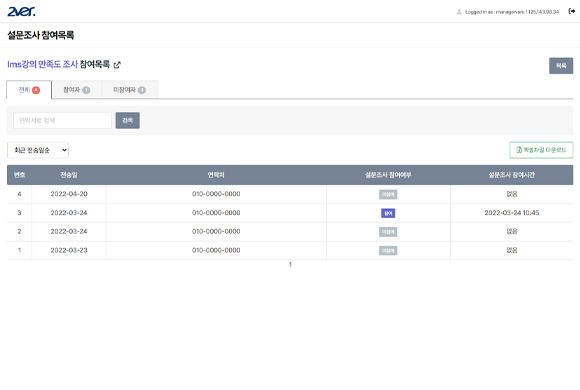Click the 검색 search button
This screenshot has width=580, height=390.
(x=128, y=121)
